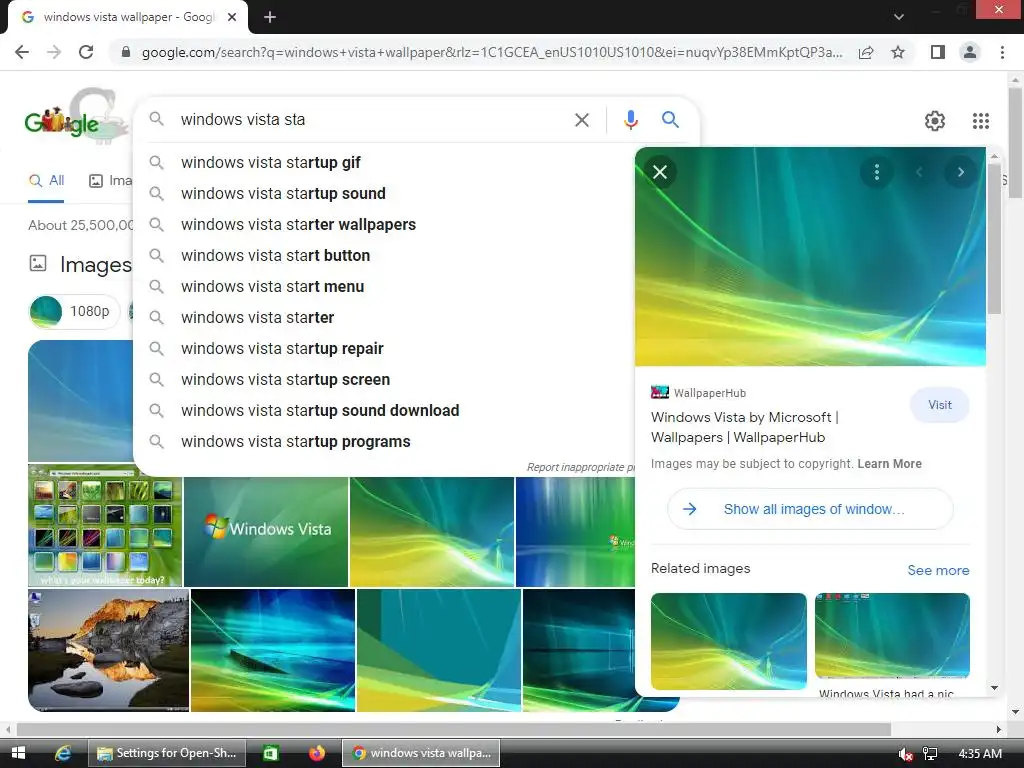Screen dimensions: 1024x768
Task: Select suggestion windows vista startup programs
Action: click(383, 441)
